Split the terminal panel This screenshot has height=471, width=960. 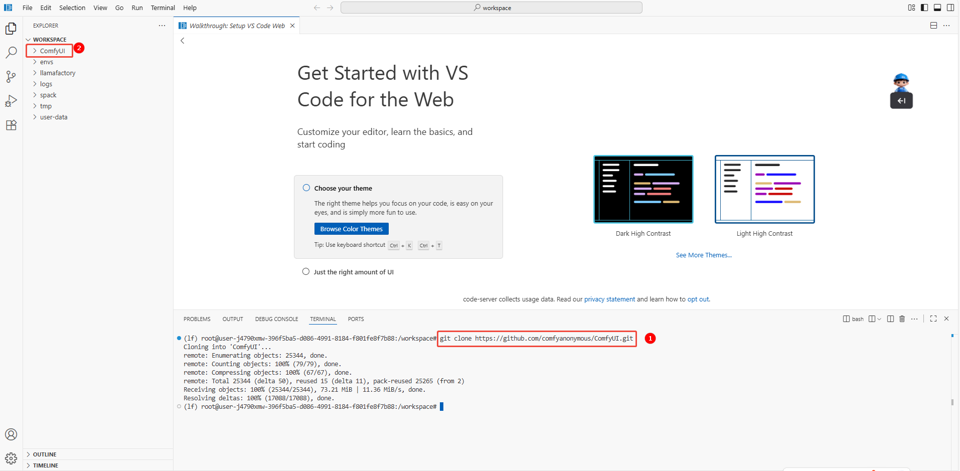tap(890, 319)
